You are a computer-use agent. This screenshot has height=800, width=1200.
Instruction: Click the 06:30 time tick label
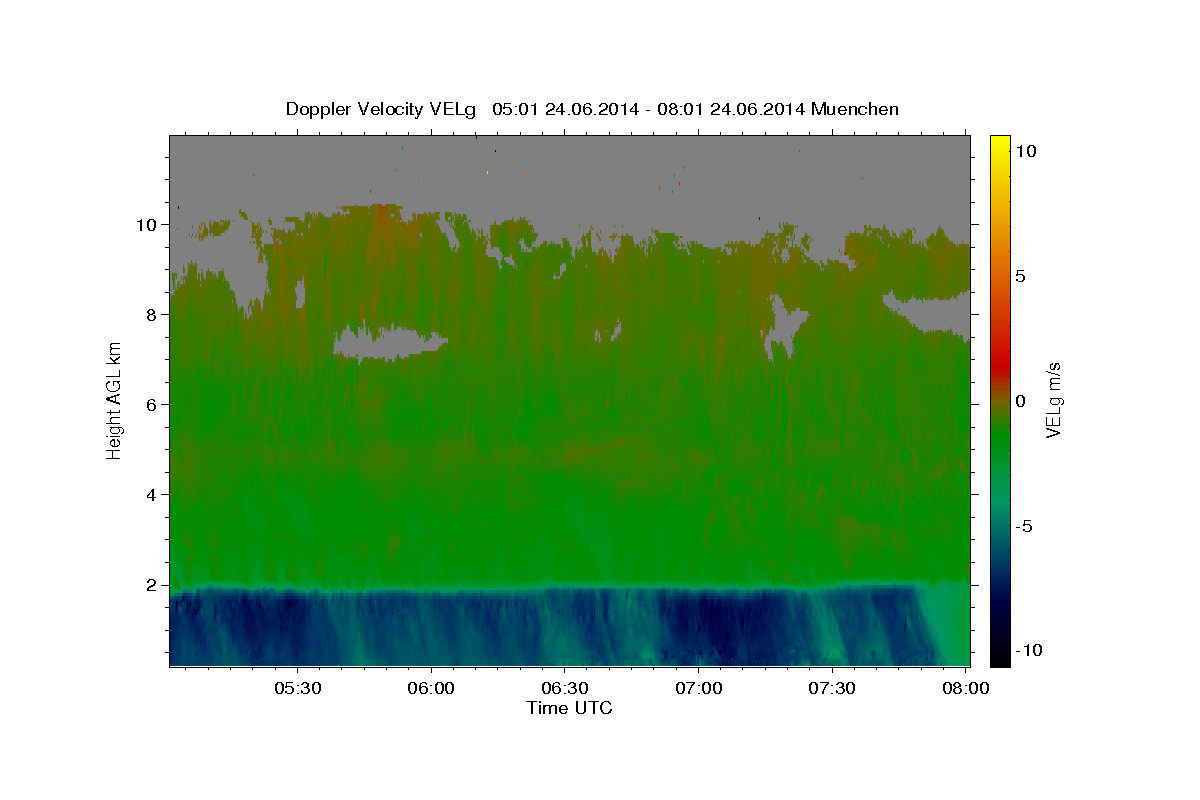pos(565,689)
